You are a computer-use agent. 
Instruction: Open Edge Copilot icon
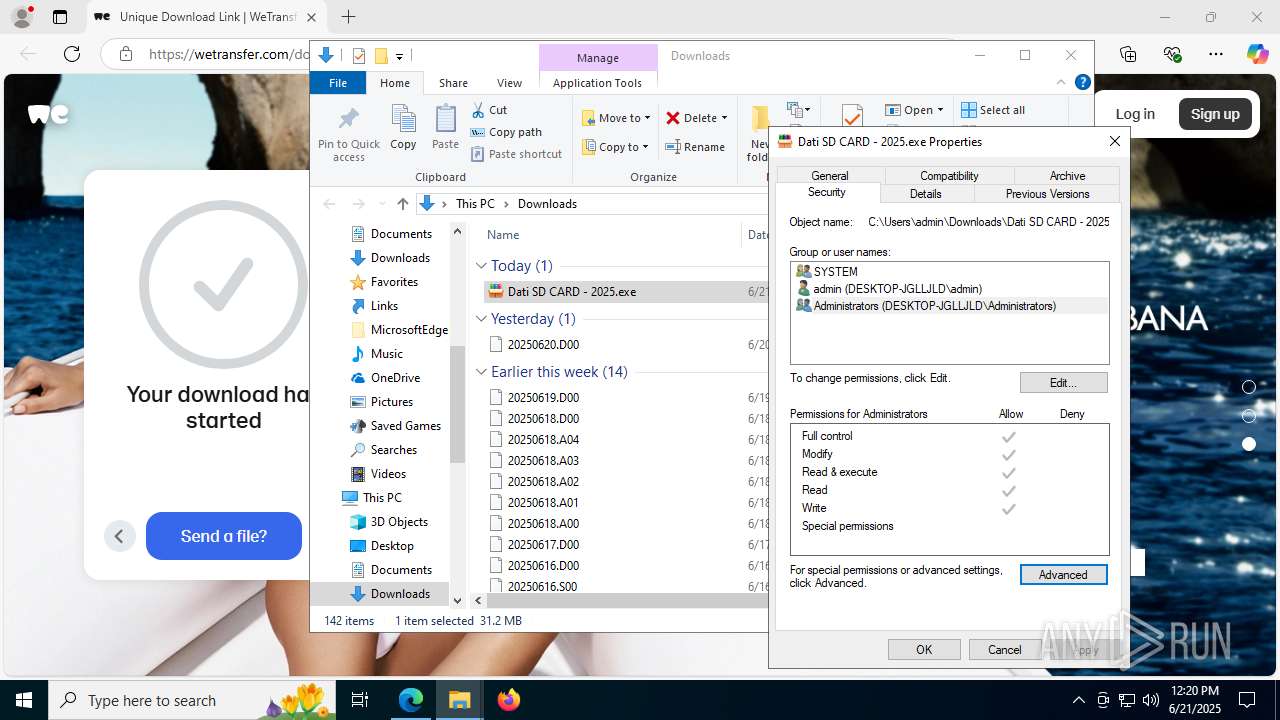pyautogui.click(x=1257, y=54)
